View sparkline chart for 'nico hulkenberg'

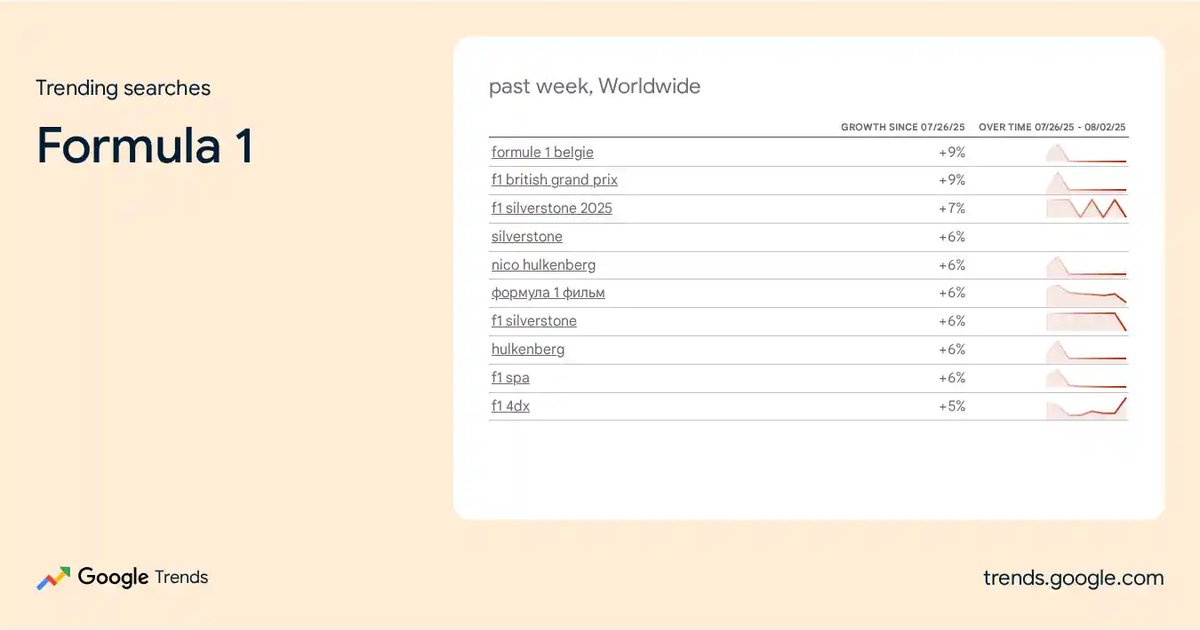click(1086, 266)
